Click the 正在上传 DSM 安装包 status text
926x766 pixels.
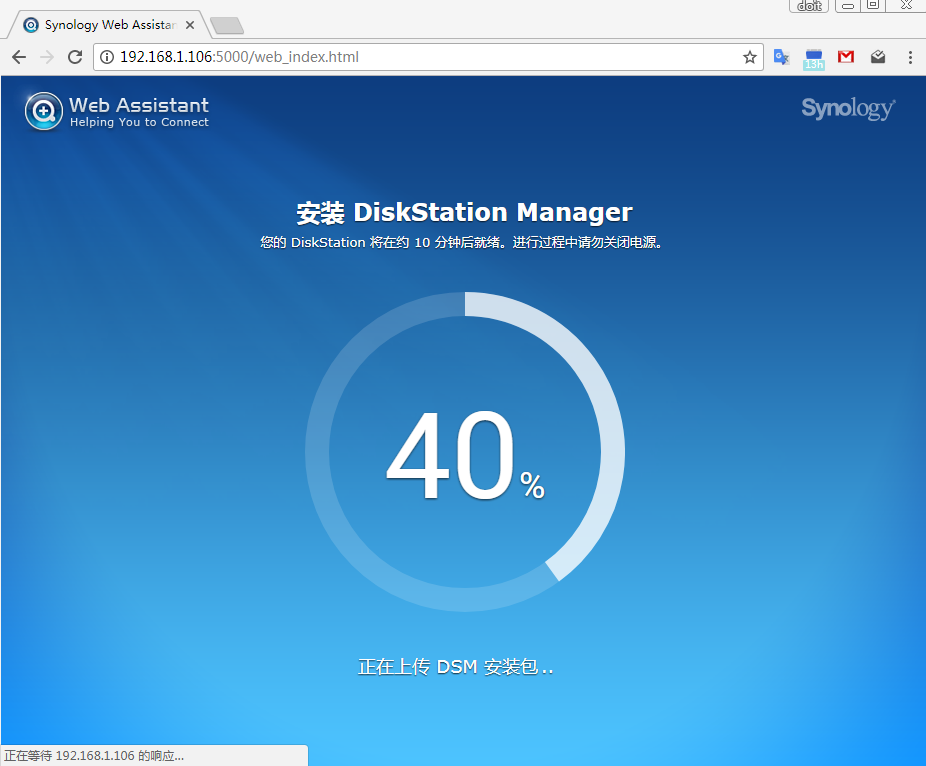pos(456,667)
